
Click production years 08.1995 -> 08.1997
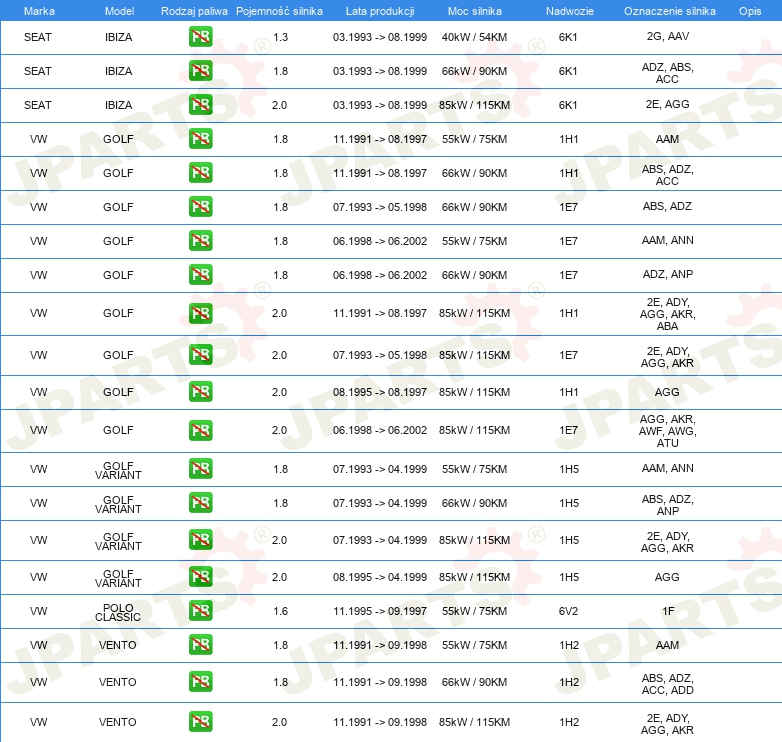pos(380,392)
